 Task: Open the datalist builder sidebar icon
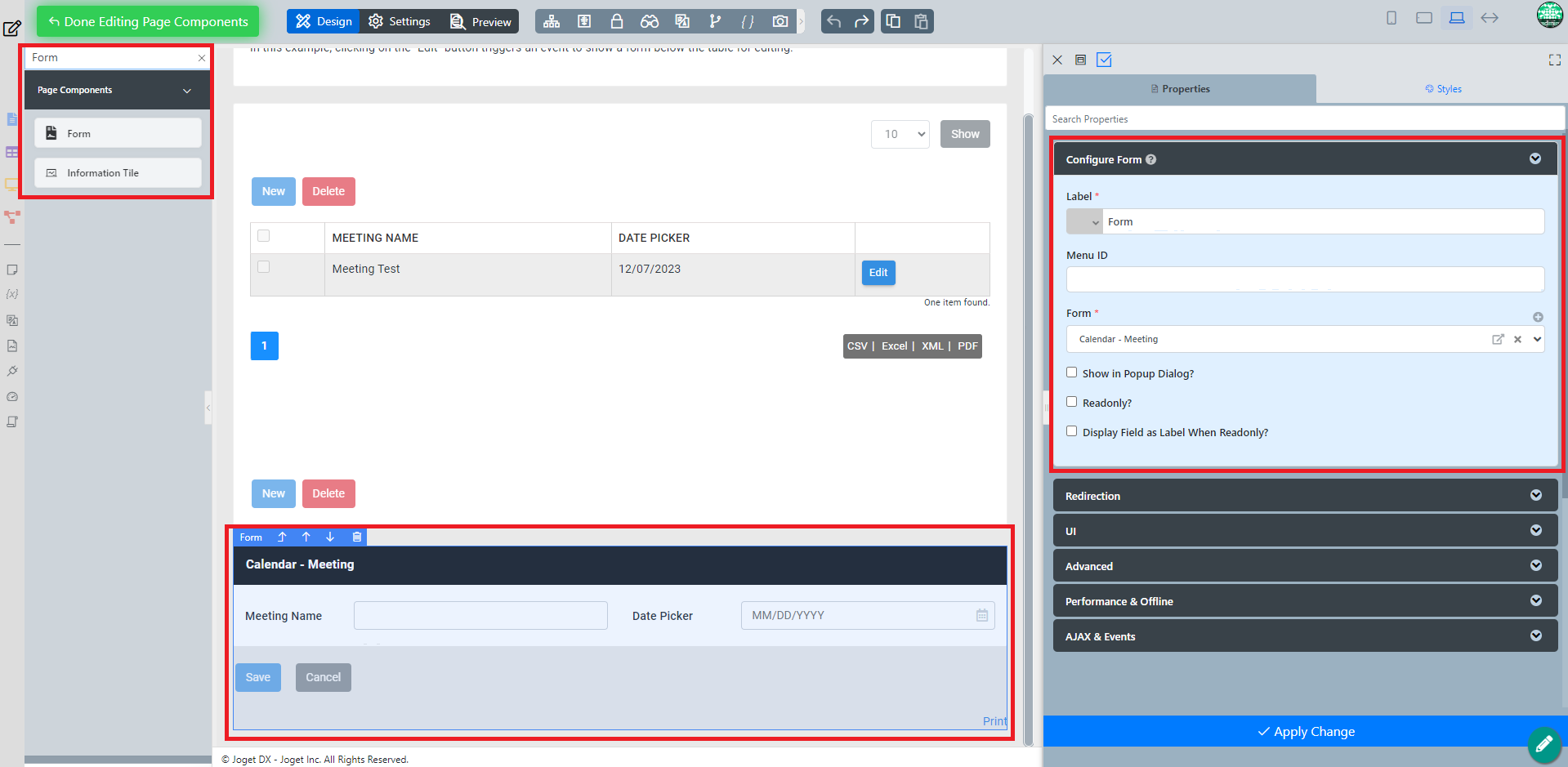point(11,152)
